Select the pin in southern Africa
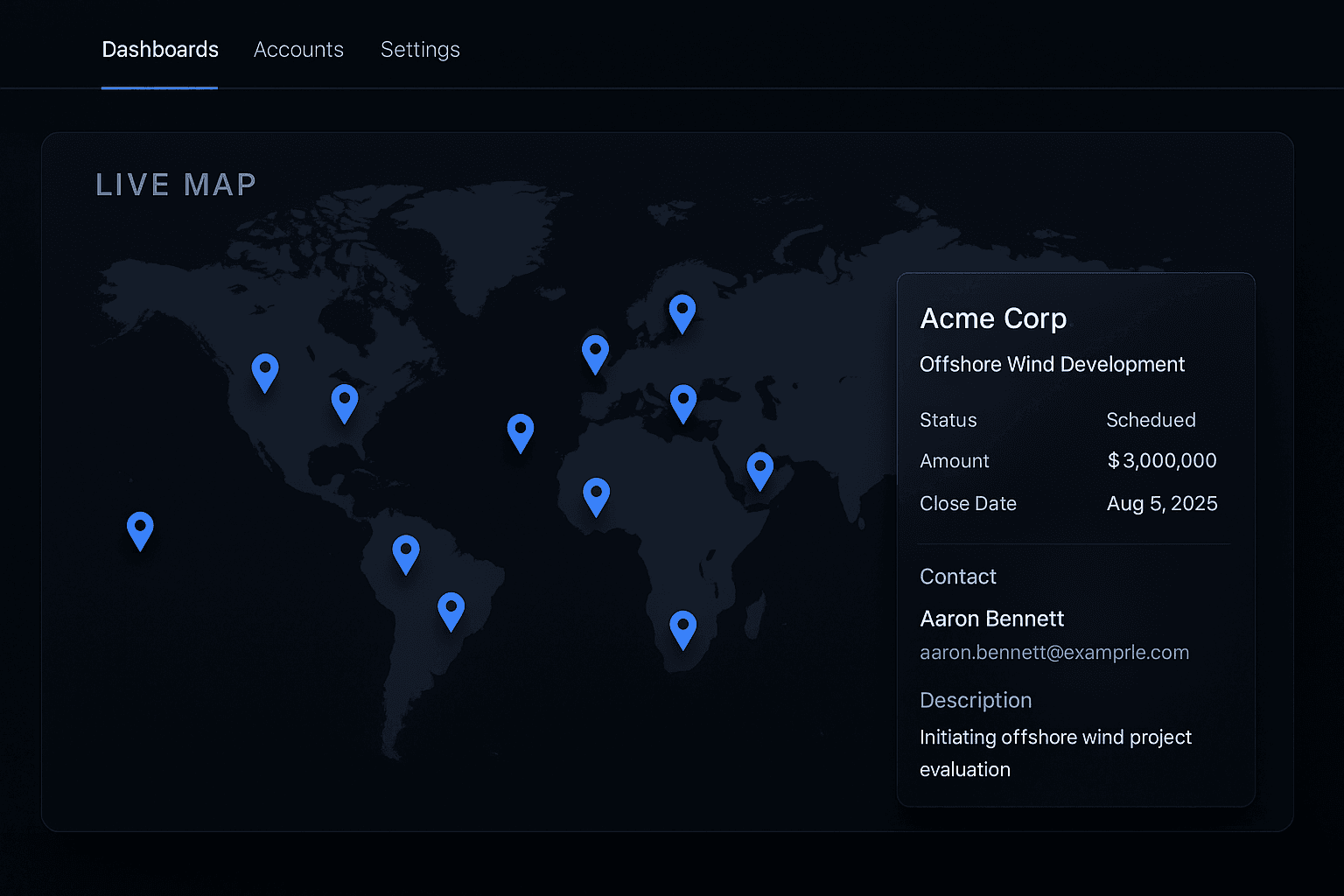1344x896 pixels. pos(682,628)
